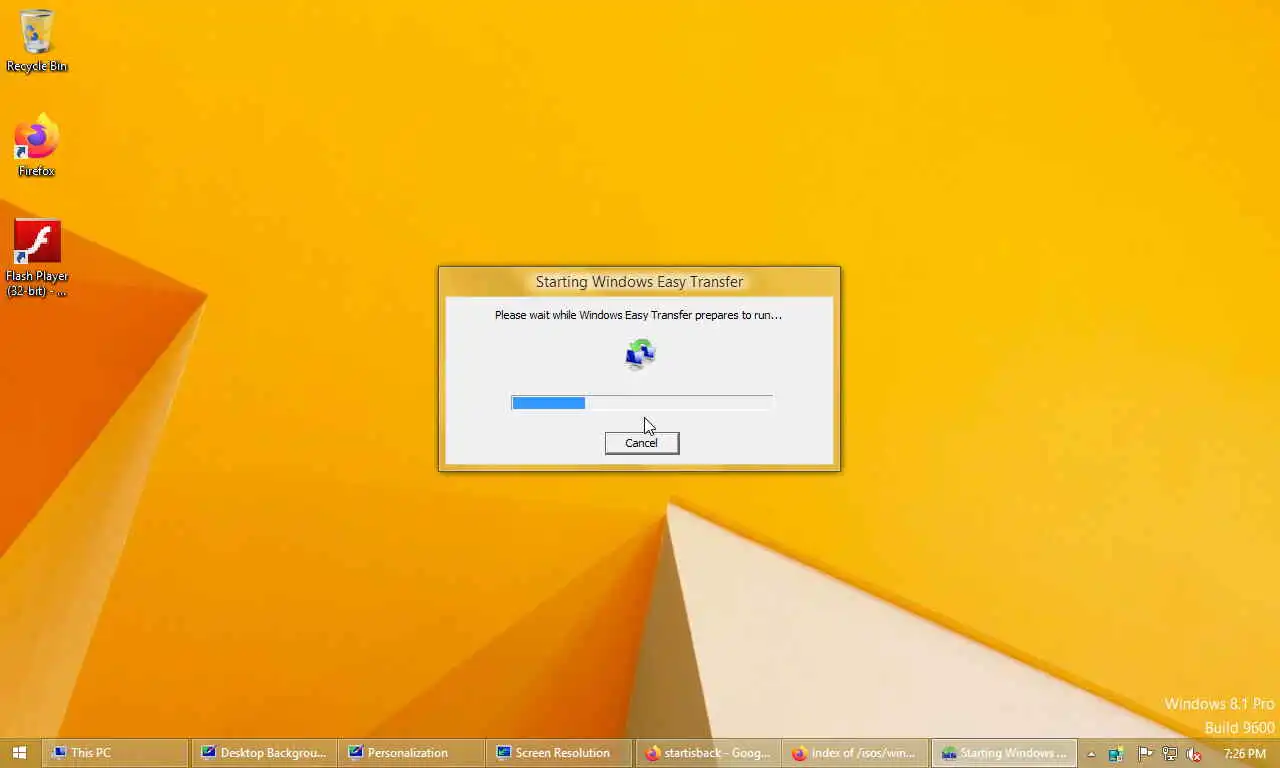Screen dimensions: 1280x768
Task: Click the 'Starting Windows' taskbar button
Action: 1004,753
